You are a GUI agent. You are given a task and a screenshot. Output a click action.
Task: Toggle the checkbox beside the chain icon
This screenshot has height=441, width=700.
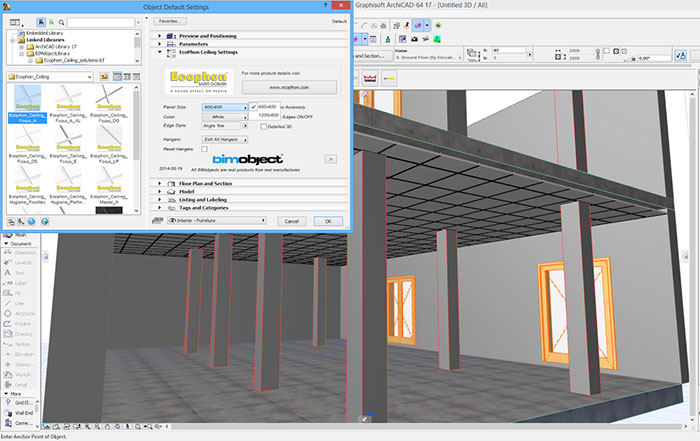tap(607, 51)
